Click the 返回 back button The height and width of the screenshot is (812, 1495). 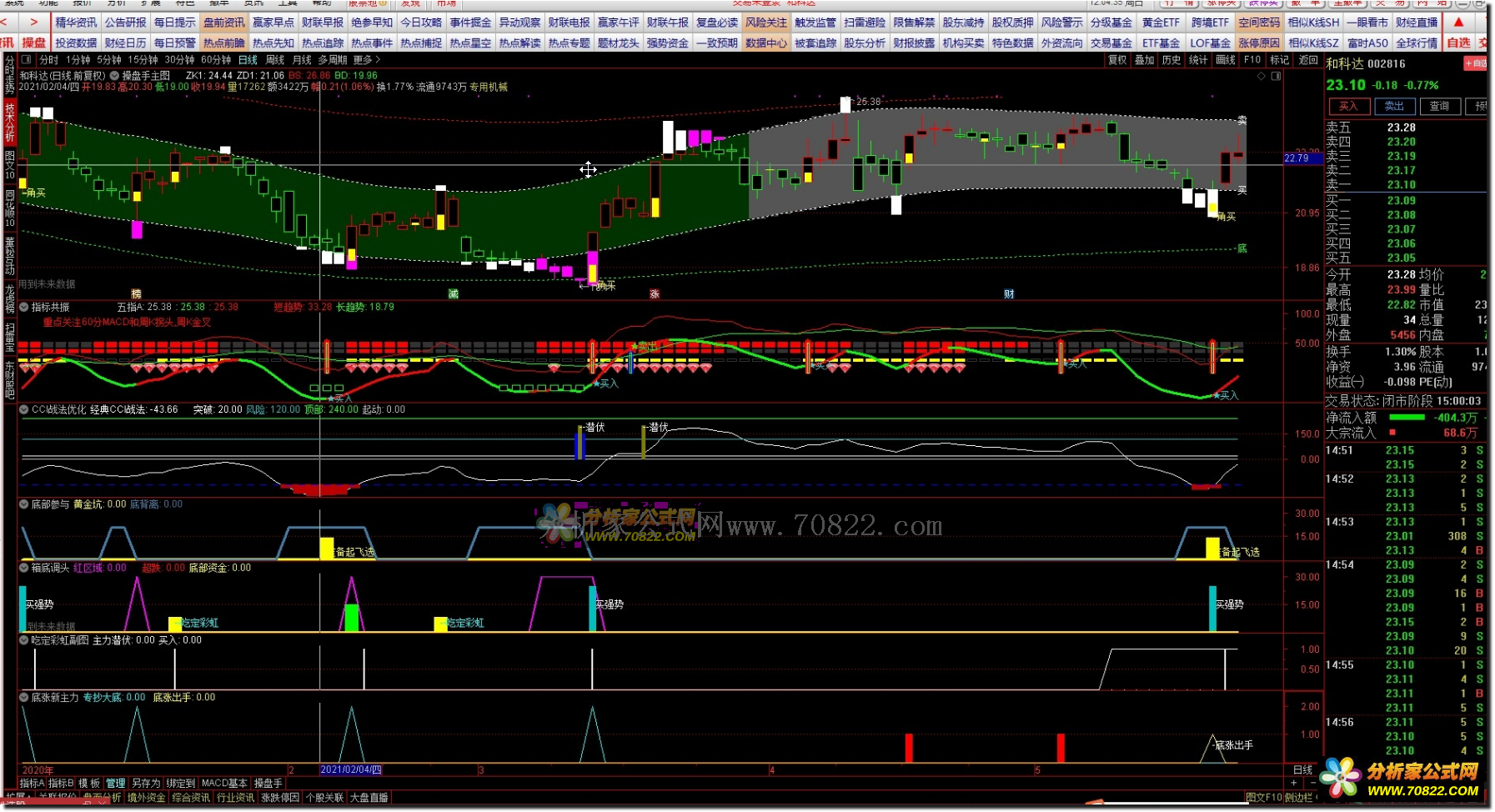click(x=1308, y=60)
